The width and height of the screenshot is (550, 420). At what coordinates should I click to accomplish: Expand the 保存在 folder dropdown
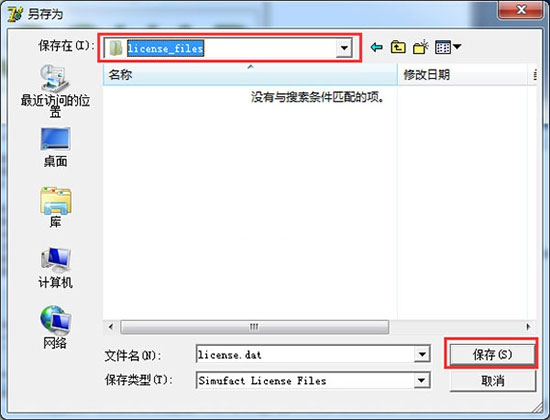pyautogui.click(x=344, y=48)
